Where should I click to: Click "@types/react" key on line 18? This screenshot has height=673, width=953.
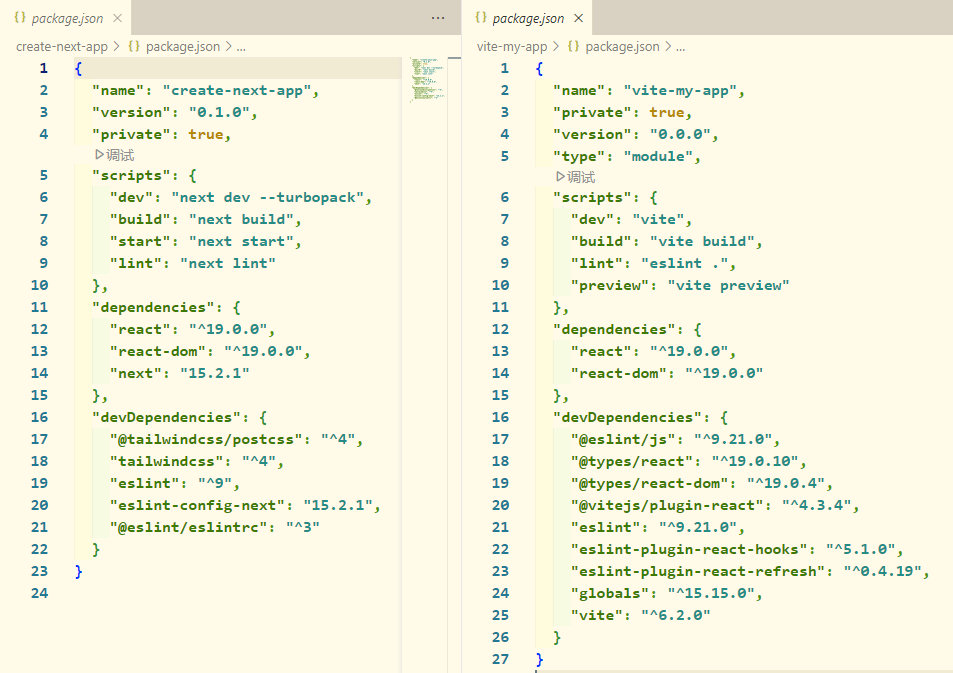(x=632, y=461)
